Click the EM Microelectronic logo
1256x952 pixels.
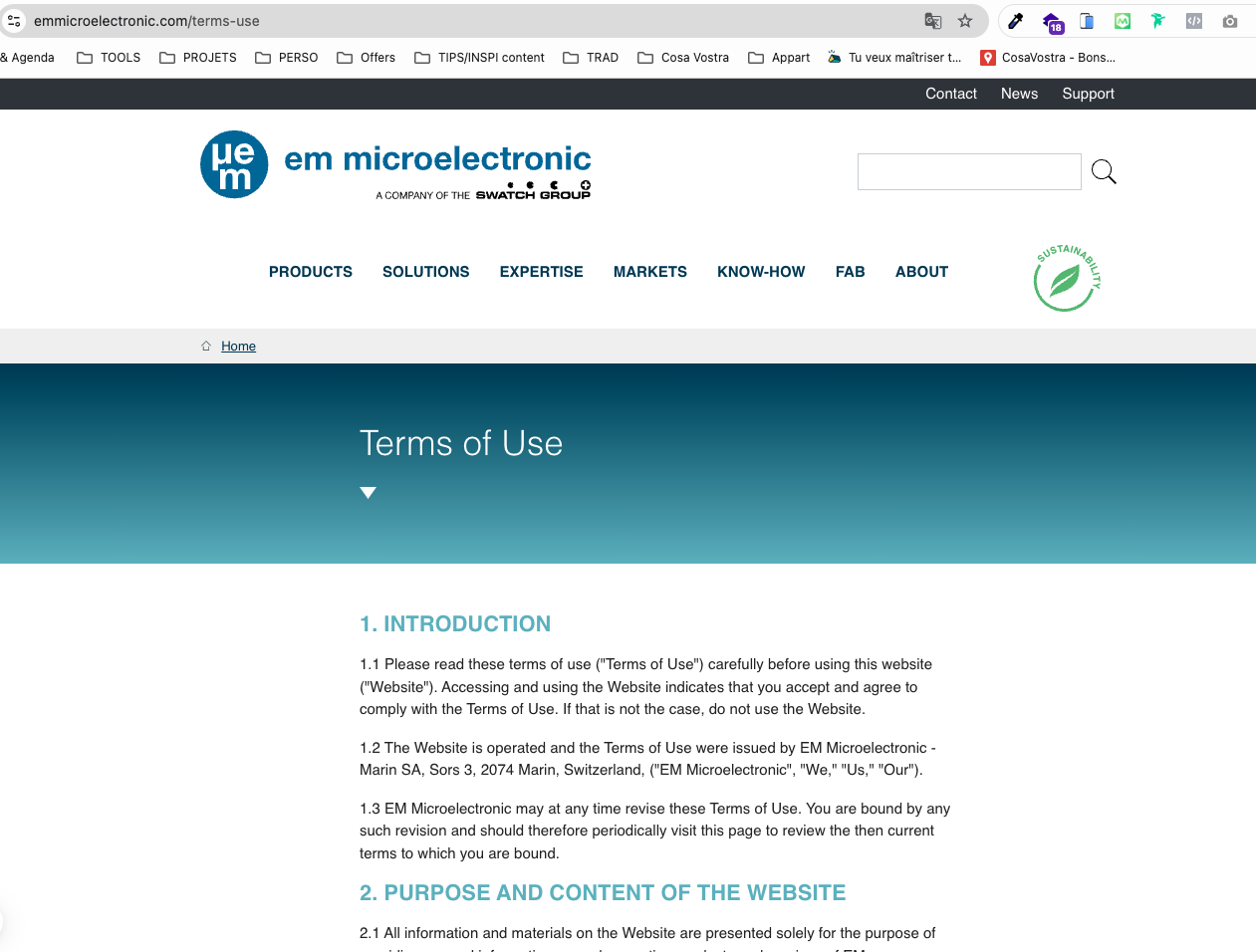(395, 165)
